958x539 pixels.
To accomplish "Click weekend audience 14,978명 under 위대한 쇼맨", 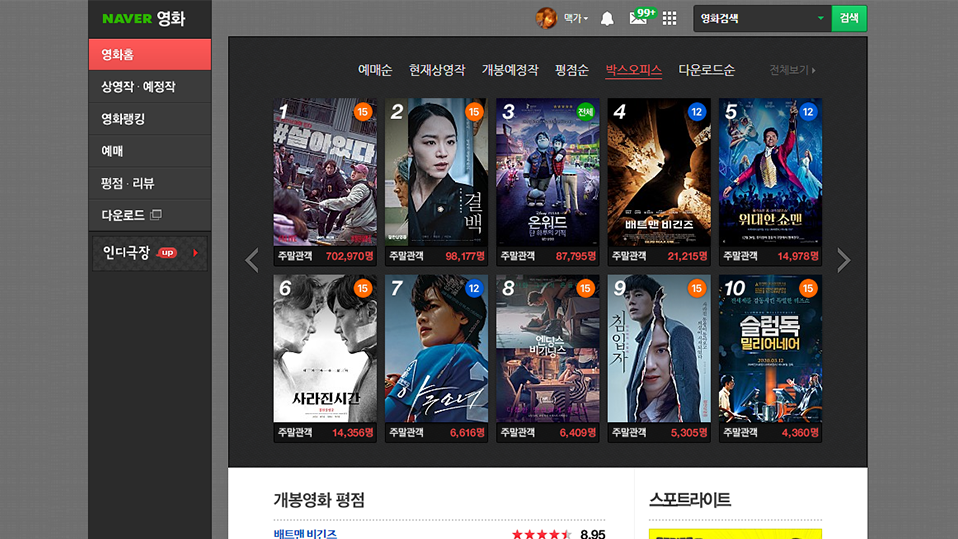I will pos(799,256).
